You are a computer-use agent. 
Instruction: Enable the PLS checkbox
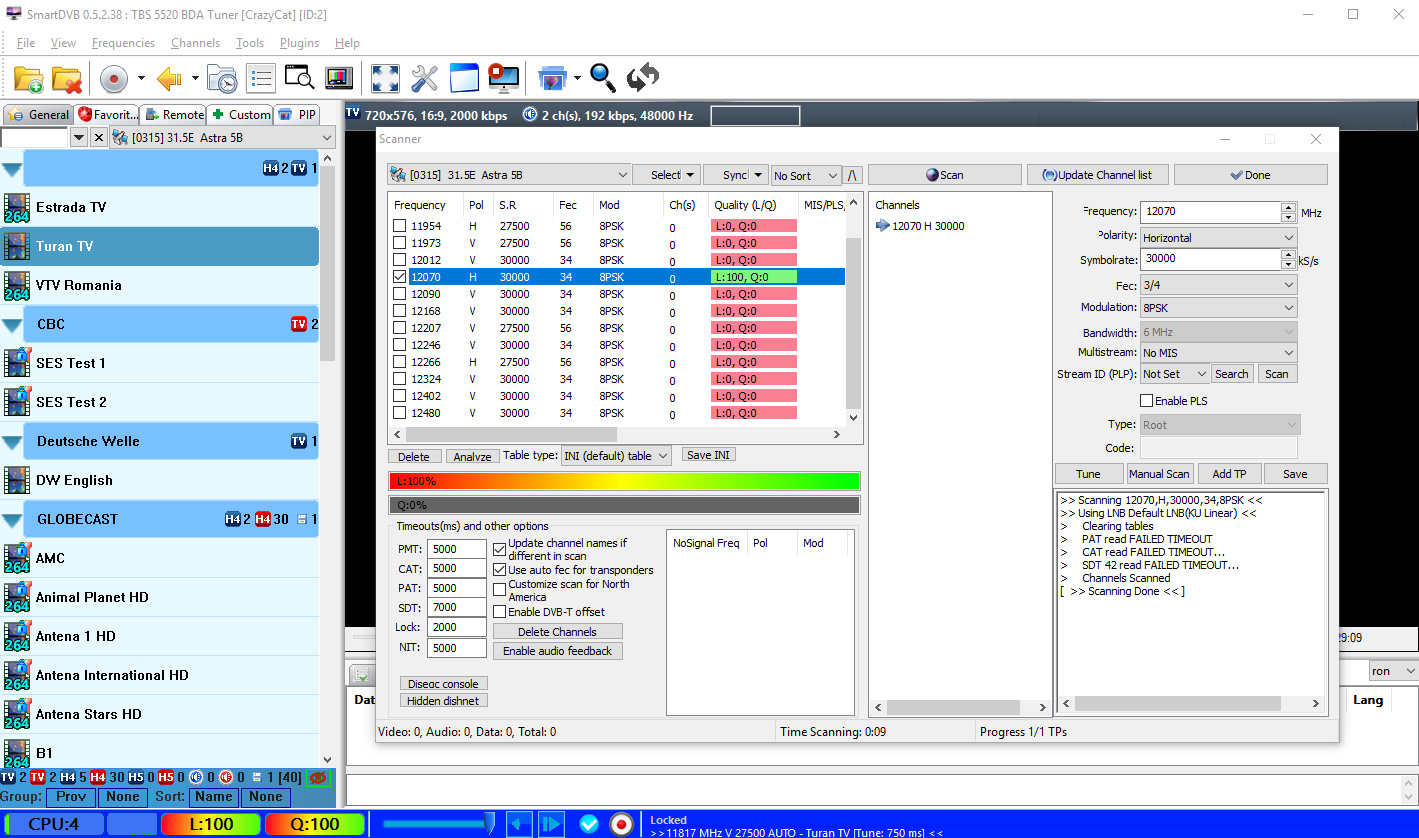click(1147, 401)
